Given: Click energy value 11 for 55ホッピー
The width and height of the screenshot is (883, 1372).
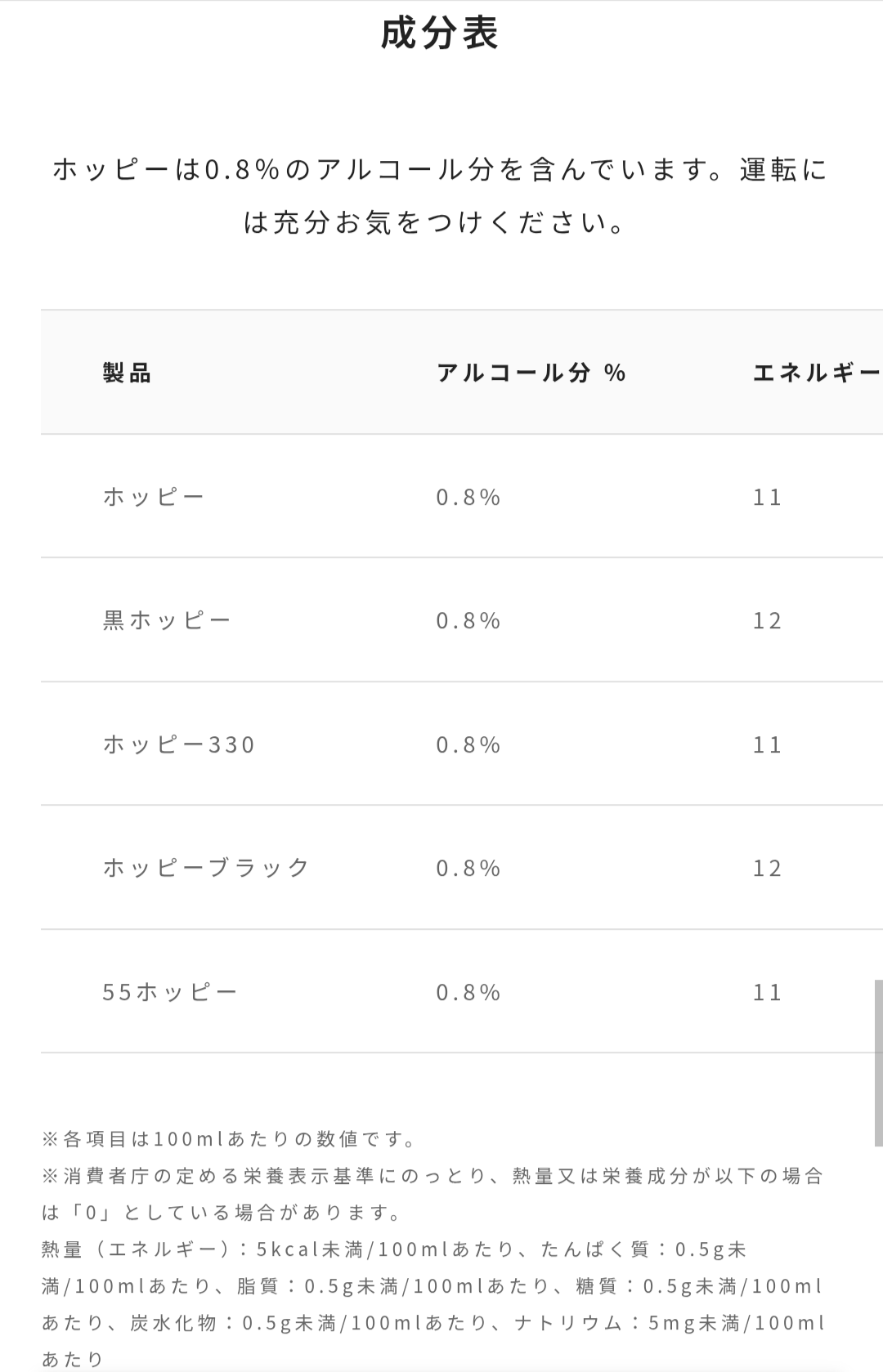Looking at the screenshot, I should coord(767,992).
